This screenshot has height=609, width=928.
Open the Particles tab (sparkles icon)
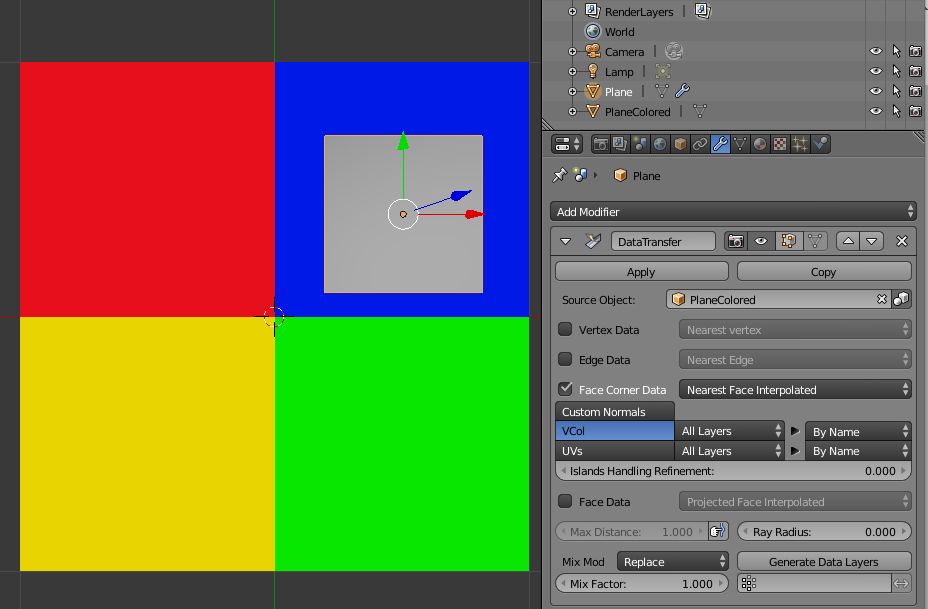pos(800,144)
